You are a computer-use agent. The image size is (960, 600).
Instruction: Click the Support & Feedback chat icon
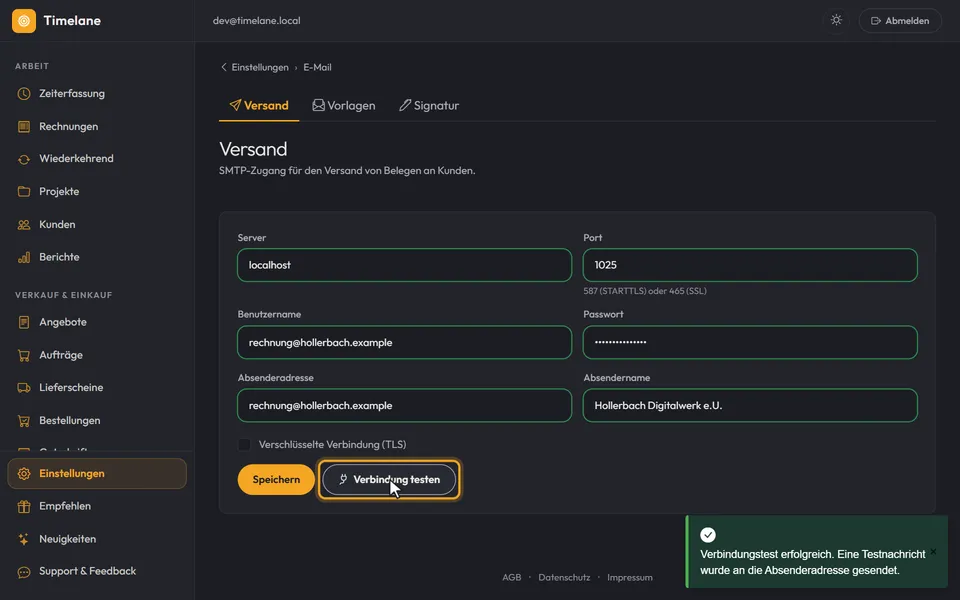coord(24,572)
